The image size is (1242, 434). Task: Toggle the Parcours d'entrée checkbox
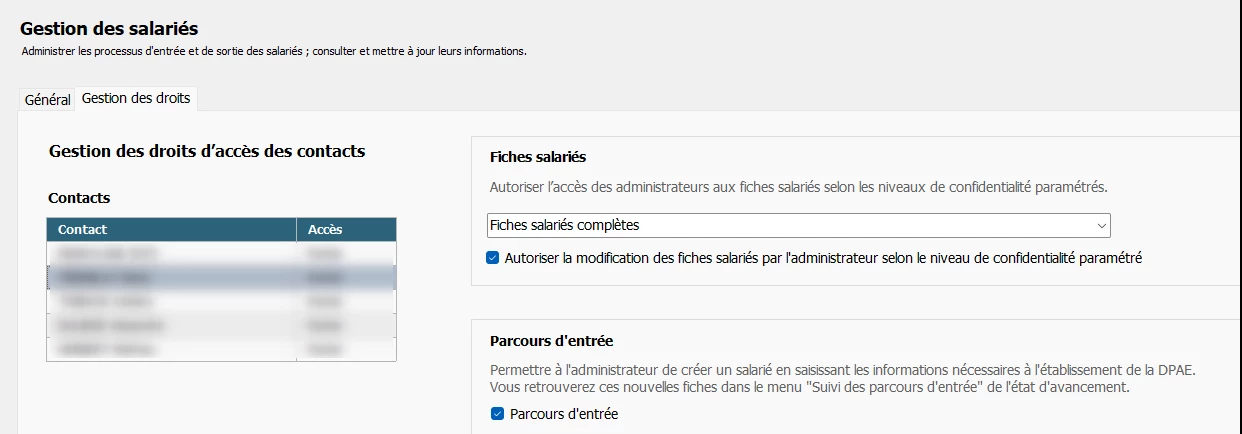pyautogui.click(x=497, y=414)
